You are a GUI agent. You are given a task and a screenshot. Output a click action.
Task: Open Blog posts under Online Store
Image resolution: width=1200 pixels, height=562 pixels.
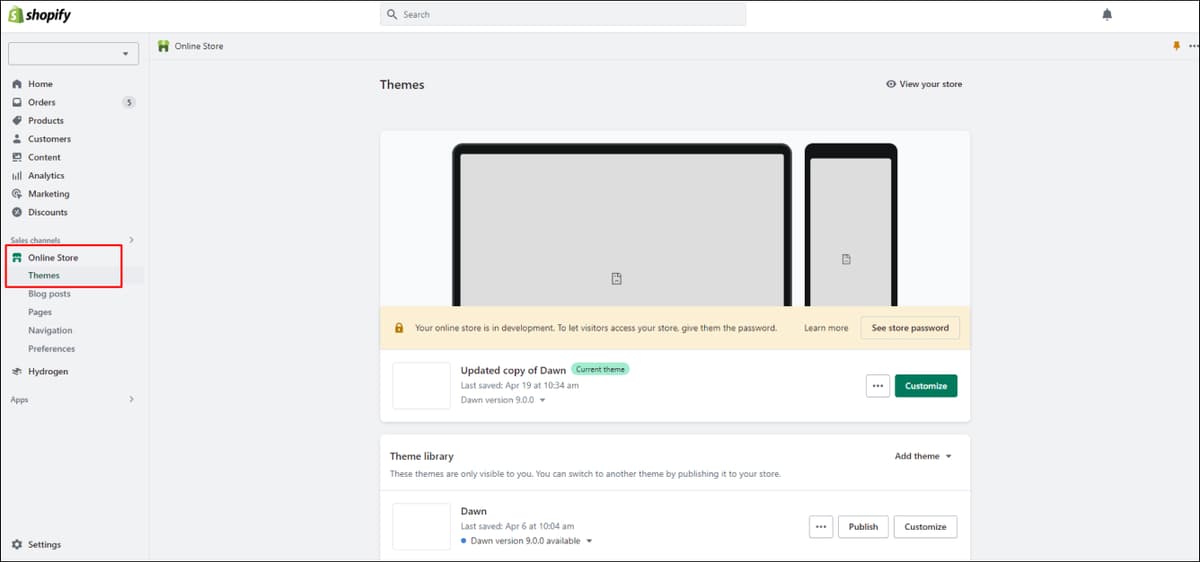point(49,294)
